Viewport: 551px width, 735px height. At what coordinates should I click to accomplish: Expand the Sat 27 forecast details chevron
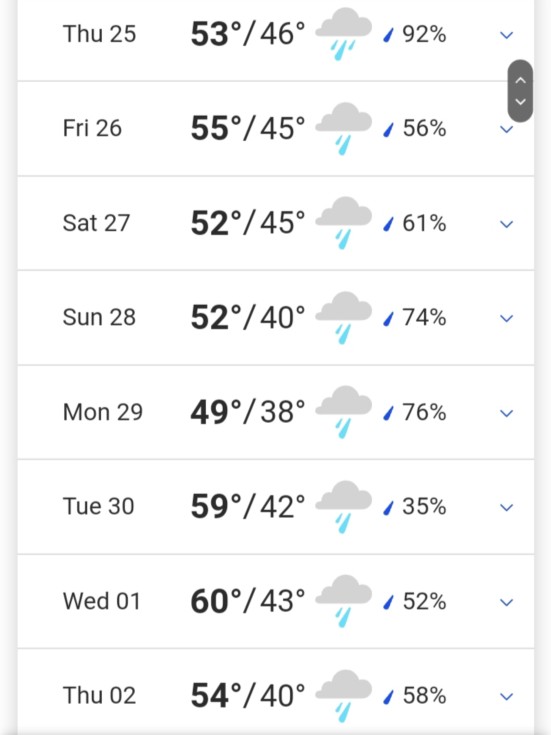(506, 225)
